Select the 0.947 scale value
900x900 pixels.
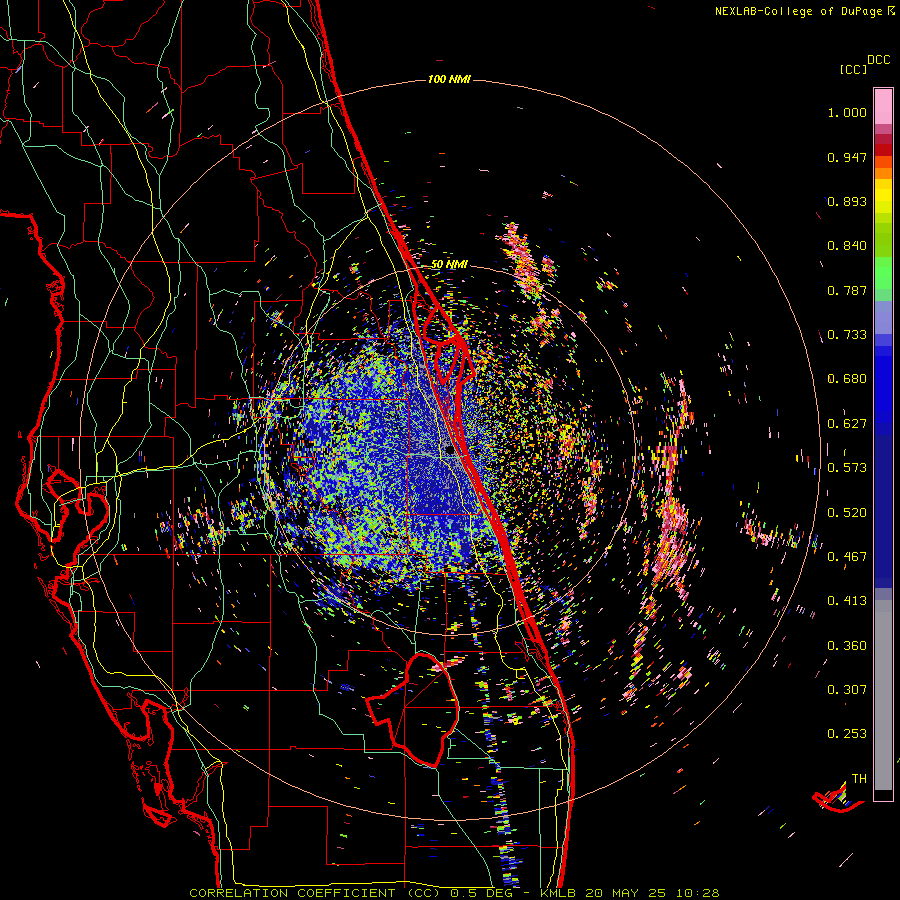coord(847,157)
